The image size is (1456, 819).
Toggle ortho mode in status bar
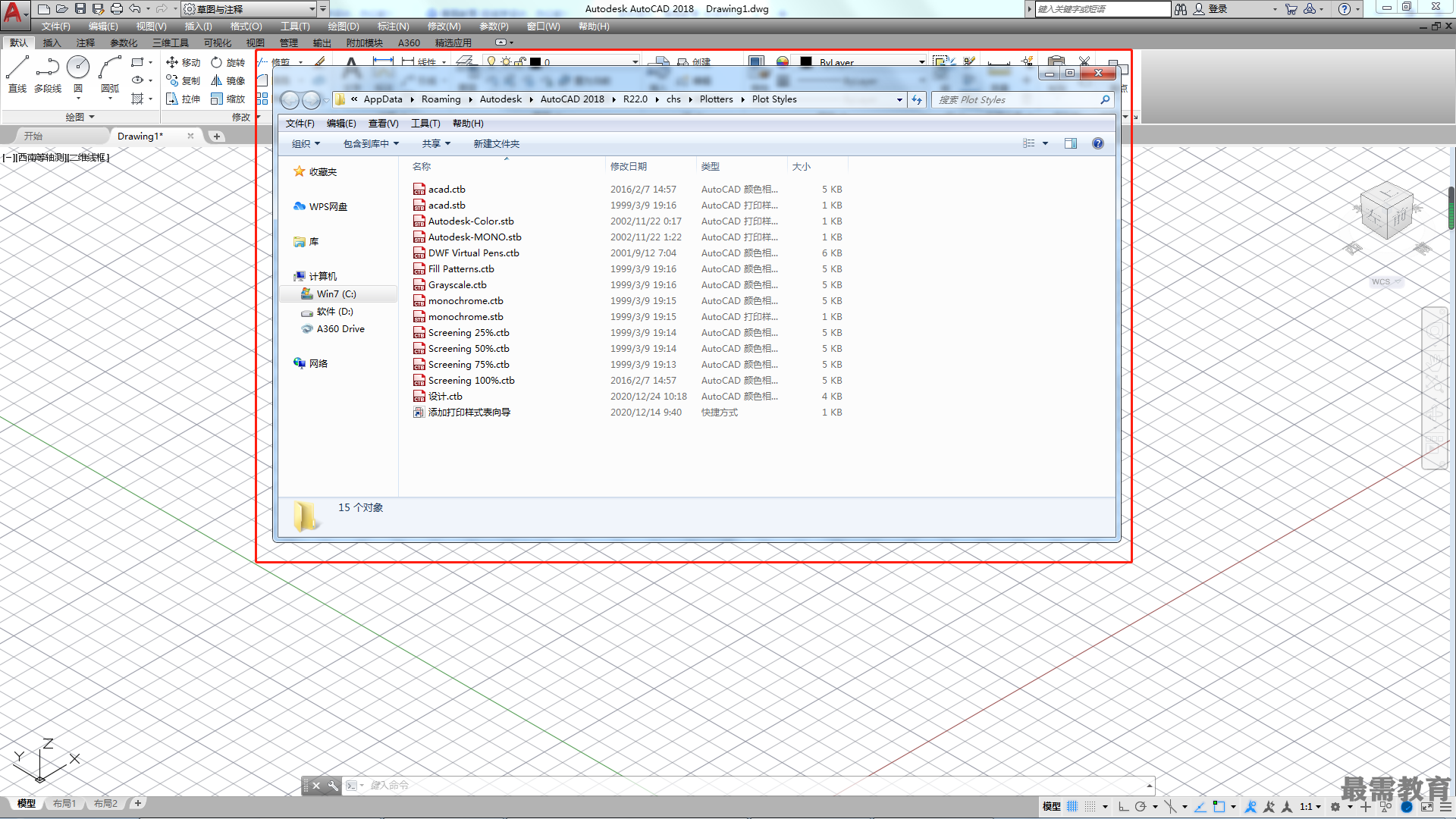point(1123,807)
